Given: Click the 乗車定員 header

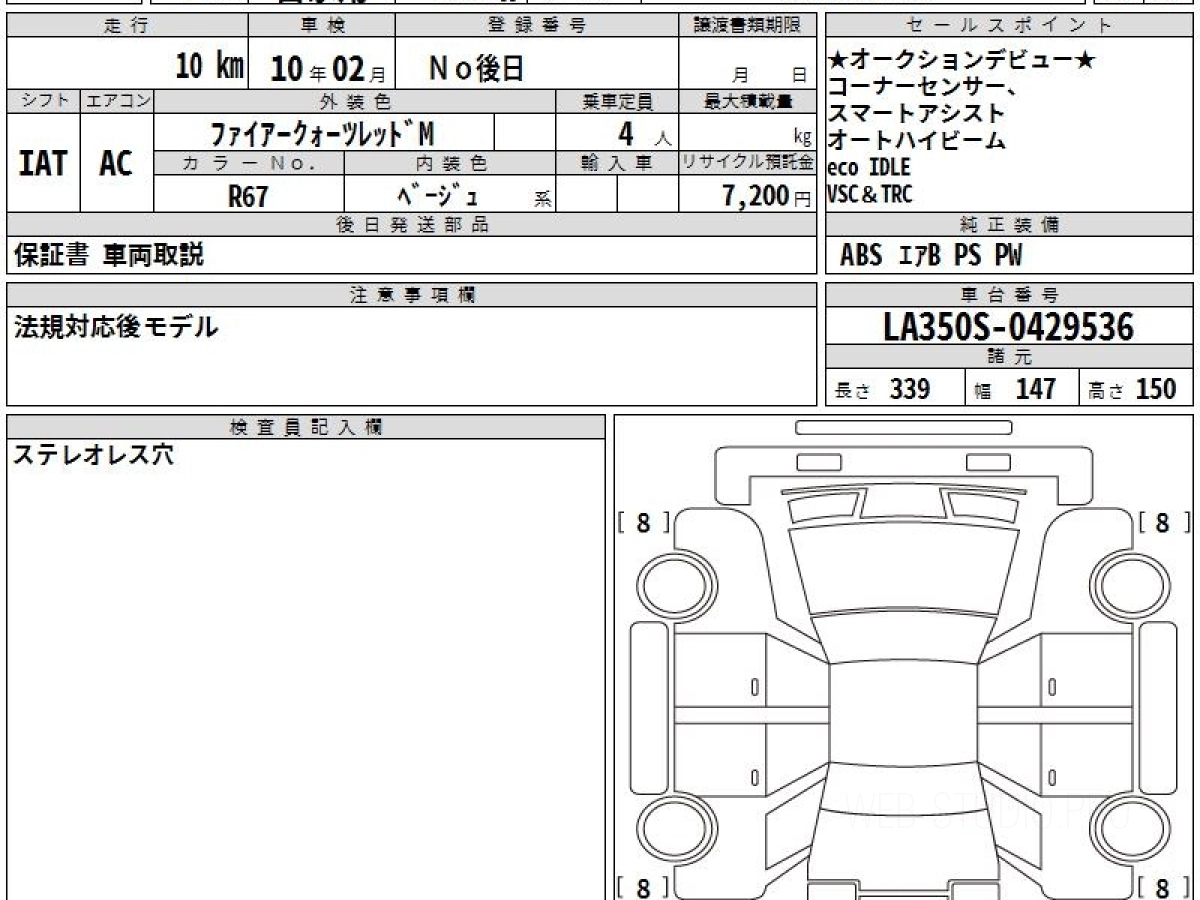Looking at the screenshot, I should 617,101.
